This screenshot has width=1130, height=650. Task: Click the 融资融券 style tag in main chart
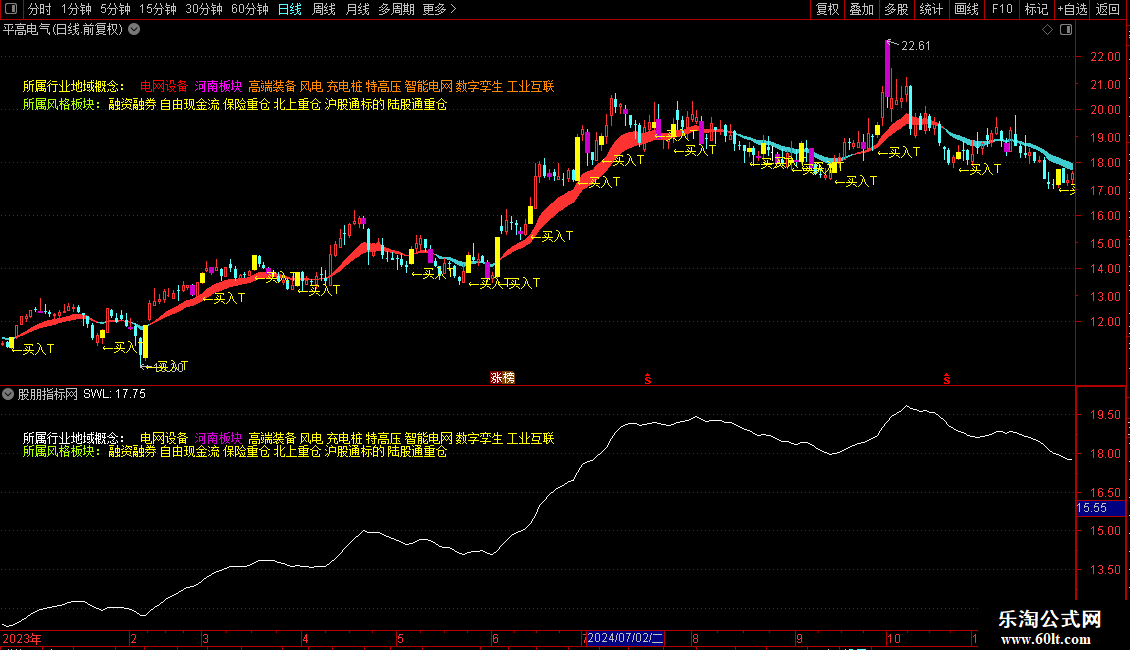(x=133, y=104)
